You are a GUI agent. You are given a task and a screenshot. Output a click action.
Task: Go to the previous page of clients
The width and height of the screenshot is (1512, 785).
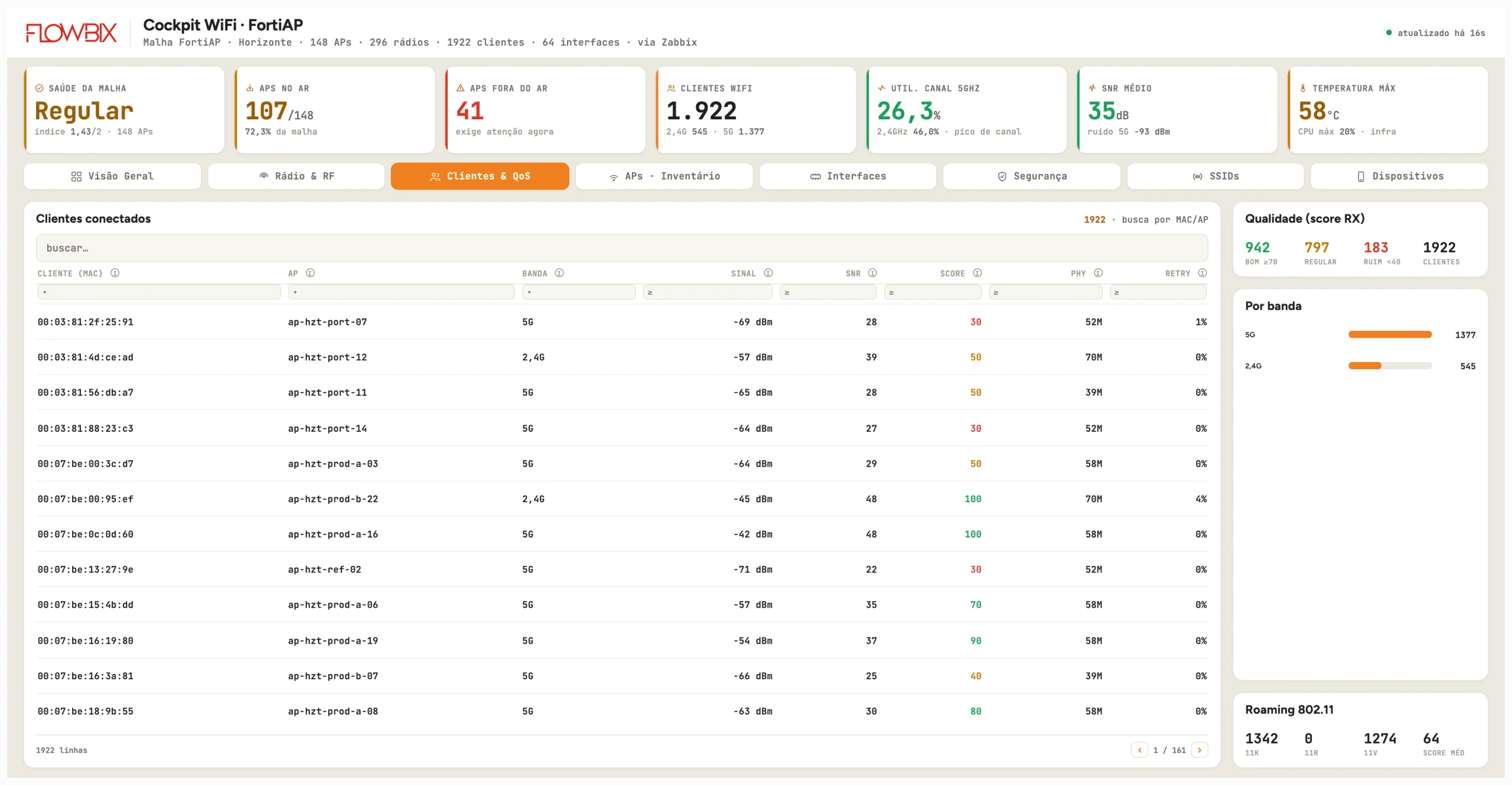(1139, 750)
